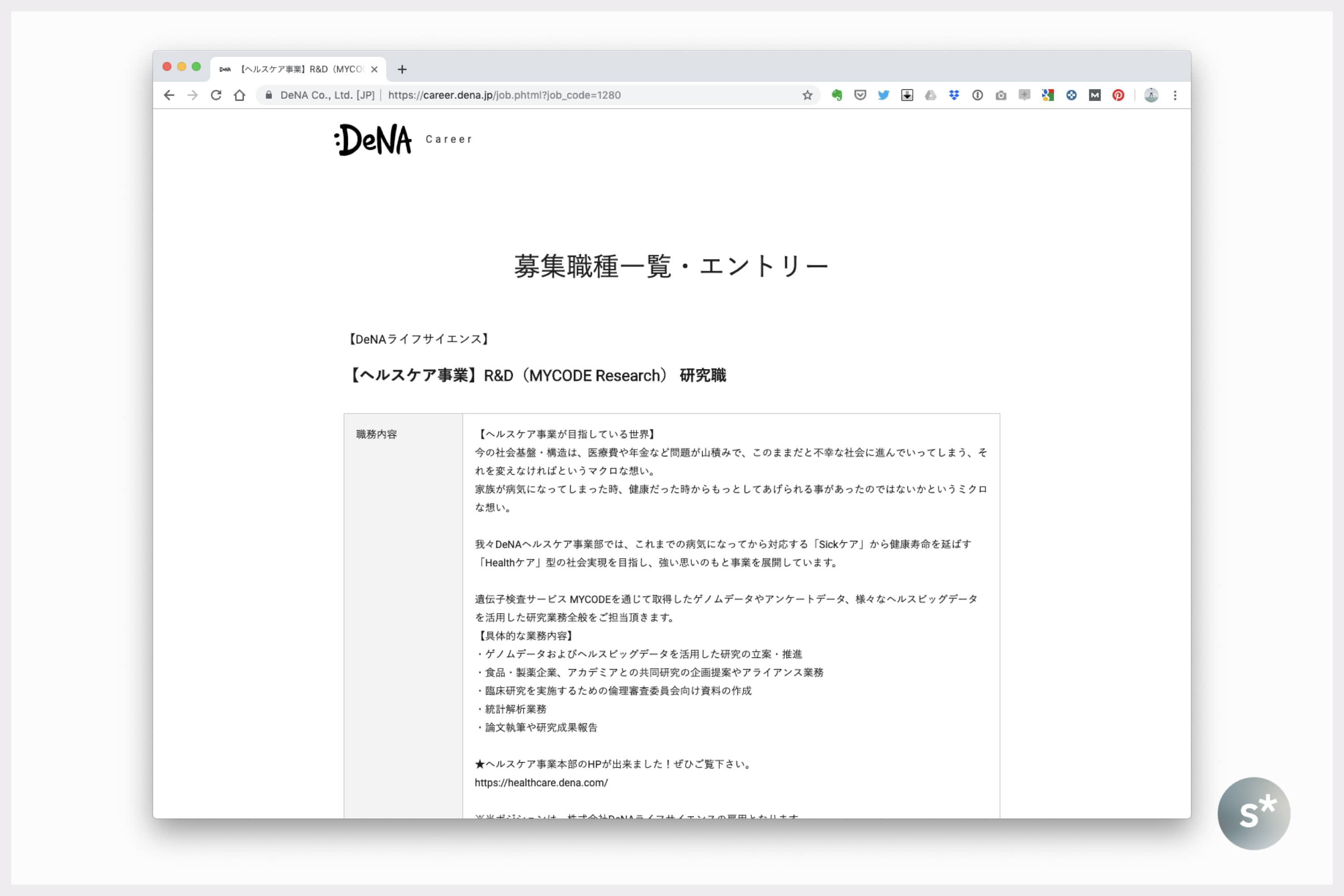Open the 1Password extension icon

click(977, 95)
